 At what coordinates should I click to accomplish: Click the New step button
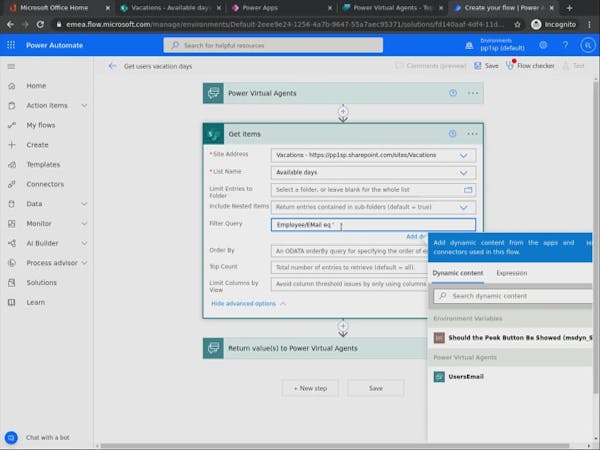(310, 388)
